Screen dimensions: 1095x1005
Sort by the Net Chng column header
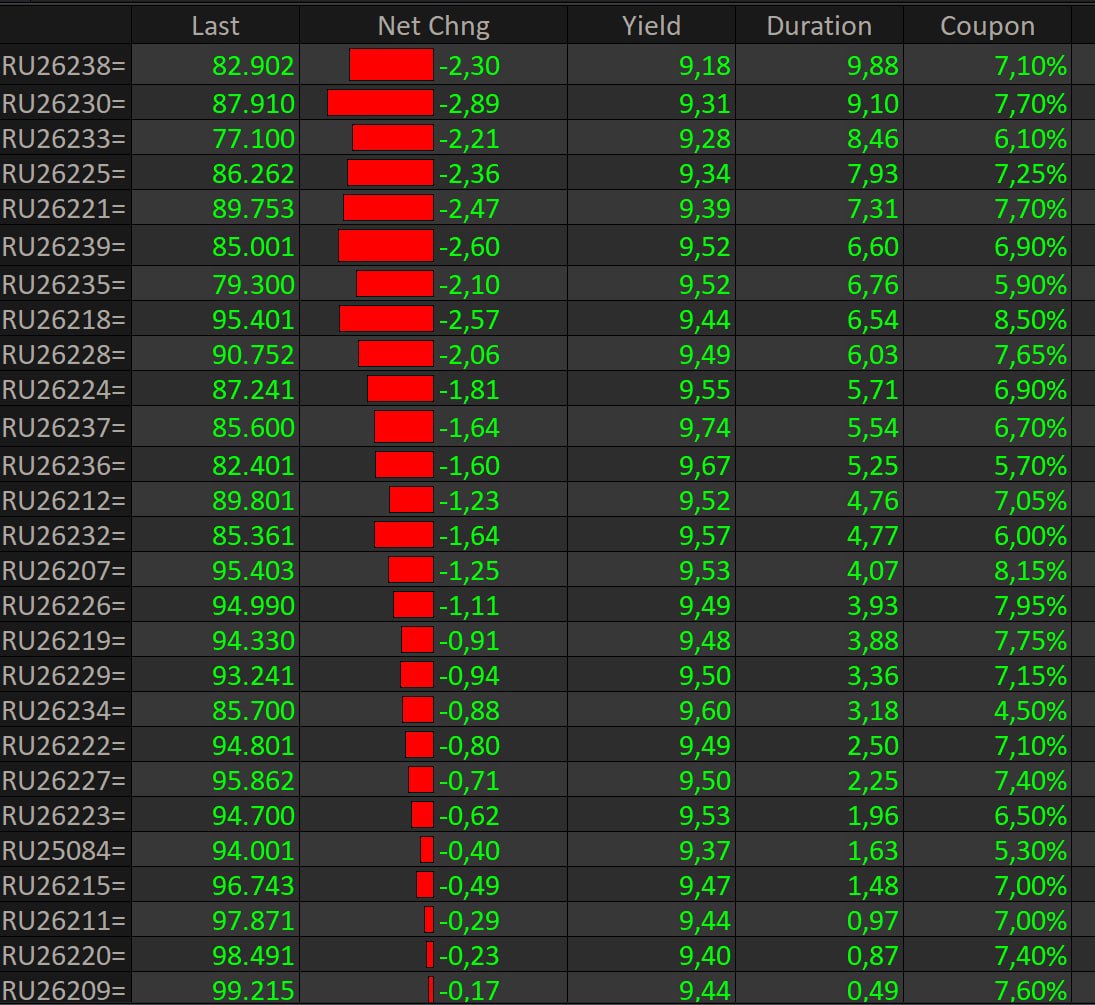(x=433, y=26)
